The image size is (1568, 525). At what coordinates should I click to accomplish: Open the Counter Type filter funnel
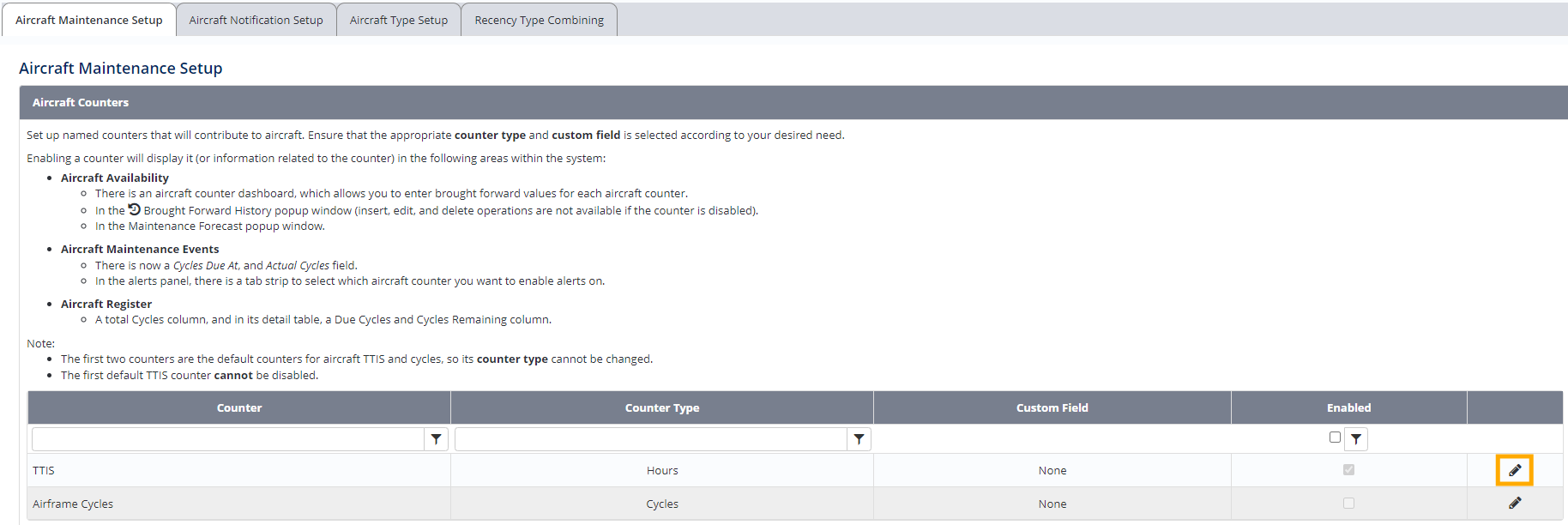pos(859,439)
